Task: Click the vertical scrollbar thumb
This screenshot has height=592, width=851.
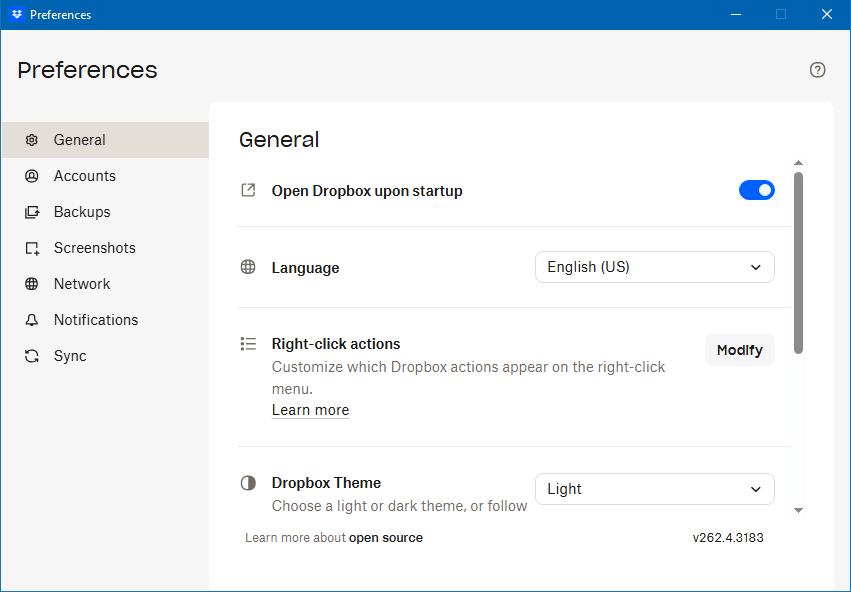Action: tap(798, 263)
